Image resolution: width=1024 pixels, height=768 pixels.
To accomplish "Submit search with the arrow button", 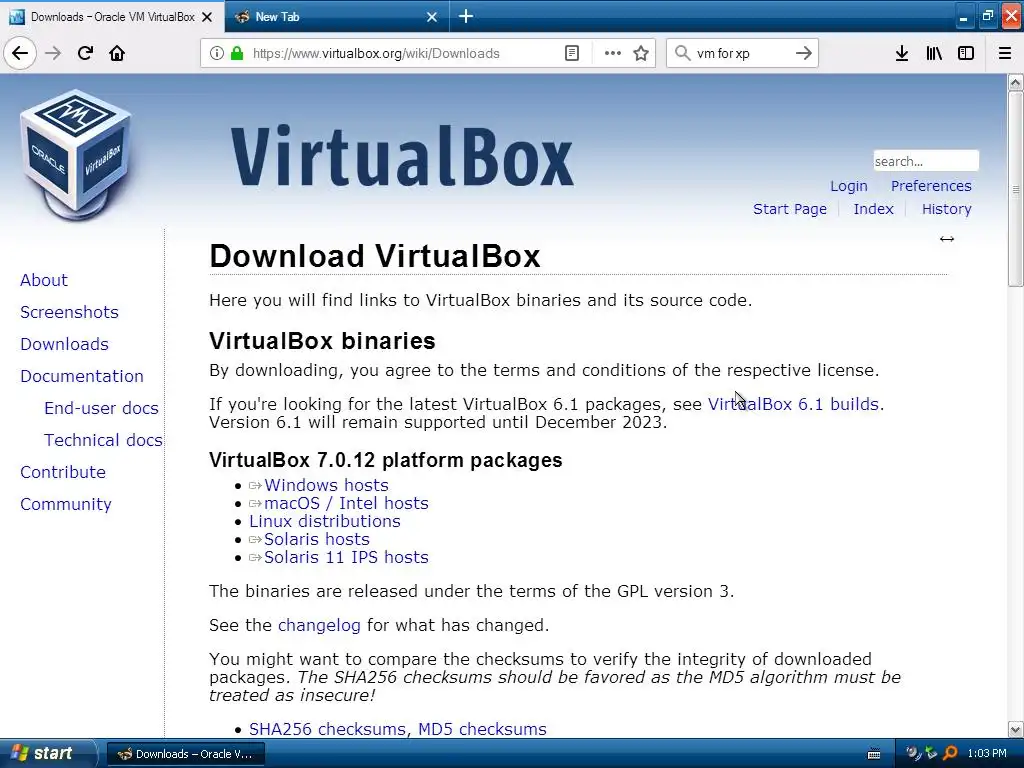I will click(x=804, y=54).
